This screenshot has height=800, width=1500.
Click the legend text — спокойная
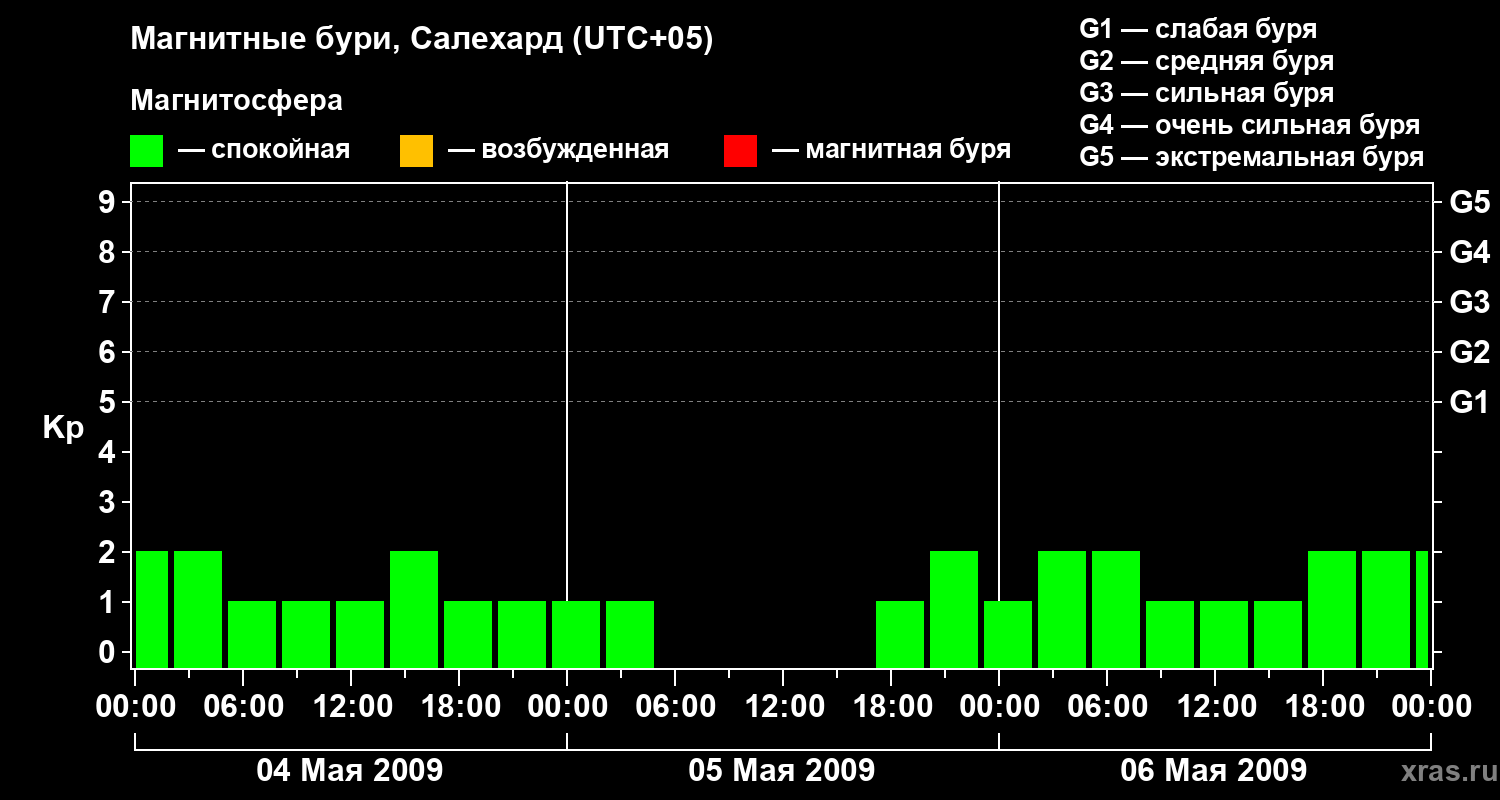click(264, 150)
